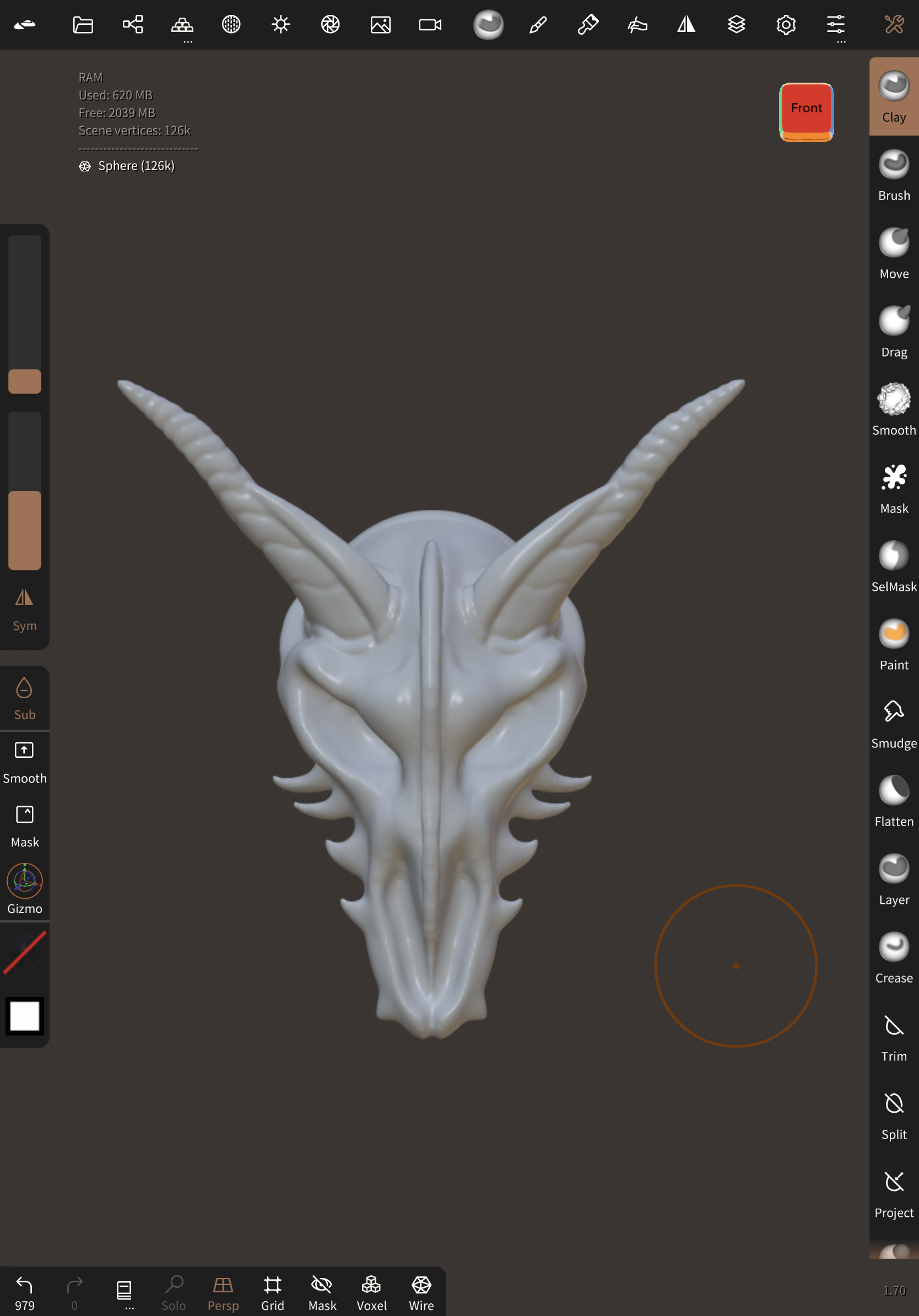Toggle Persp perspective view
Image resolution: width=919 pixels, height=1316 pixels.
tap(223, 1291)
